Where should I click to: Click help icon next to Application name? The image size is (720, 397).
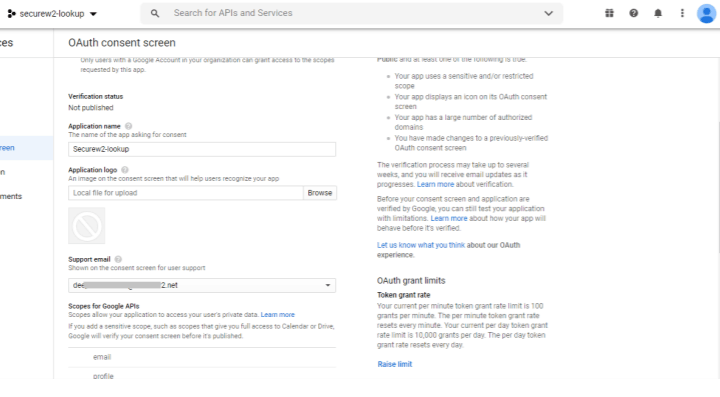tap(129, 126)
